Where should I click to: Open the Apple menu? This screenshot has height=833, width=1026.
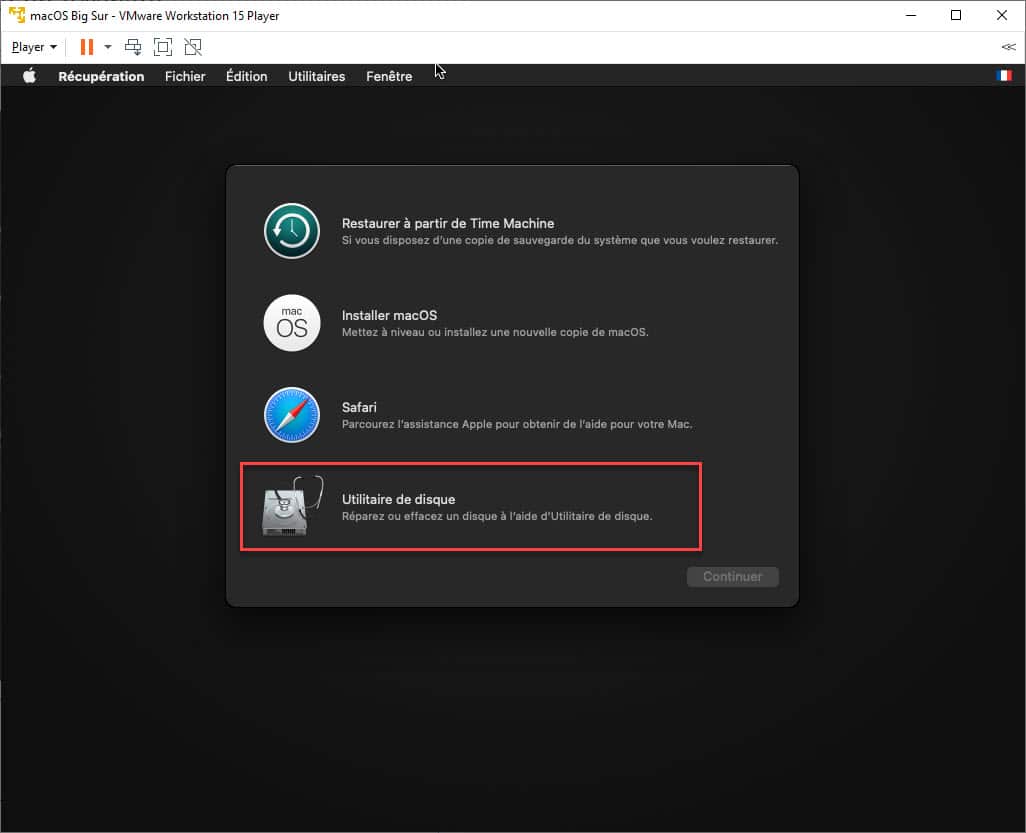pyautogui.click(x=29, y=76)
